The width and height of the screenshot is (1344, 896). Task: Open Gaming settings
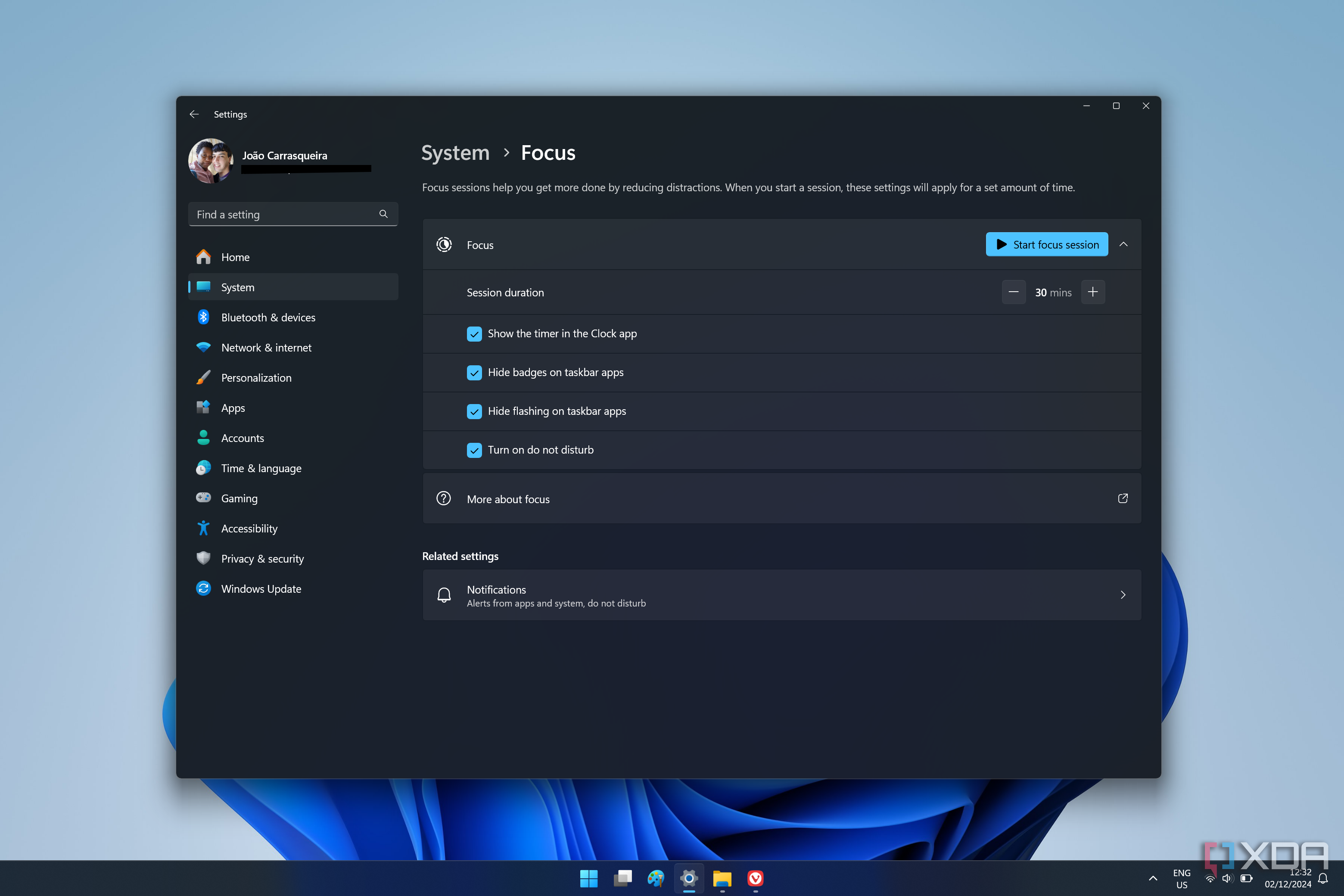pyautogui.click(x=293, y=498)
